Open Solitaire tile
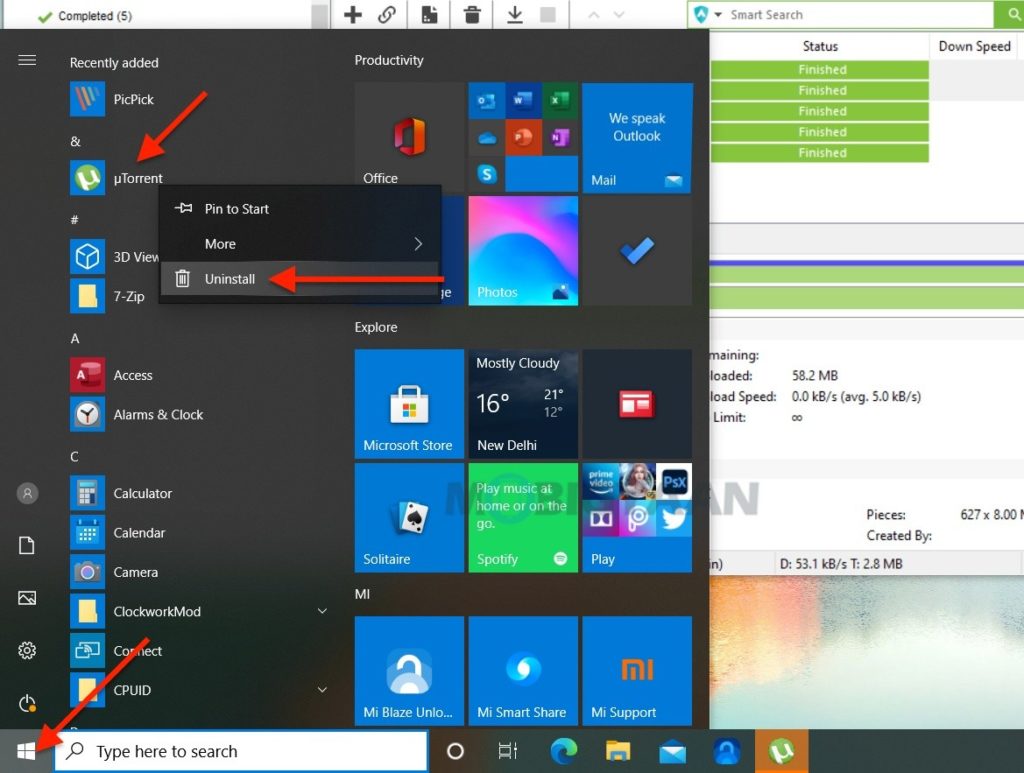The height and width of the screenshot is (773, 1024). pyautogui.click(x=409, y=518)
